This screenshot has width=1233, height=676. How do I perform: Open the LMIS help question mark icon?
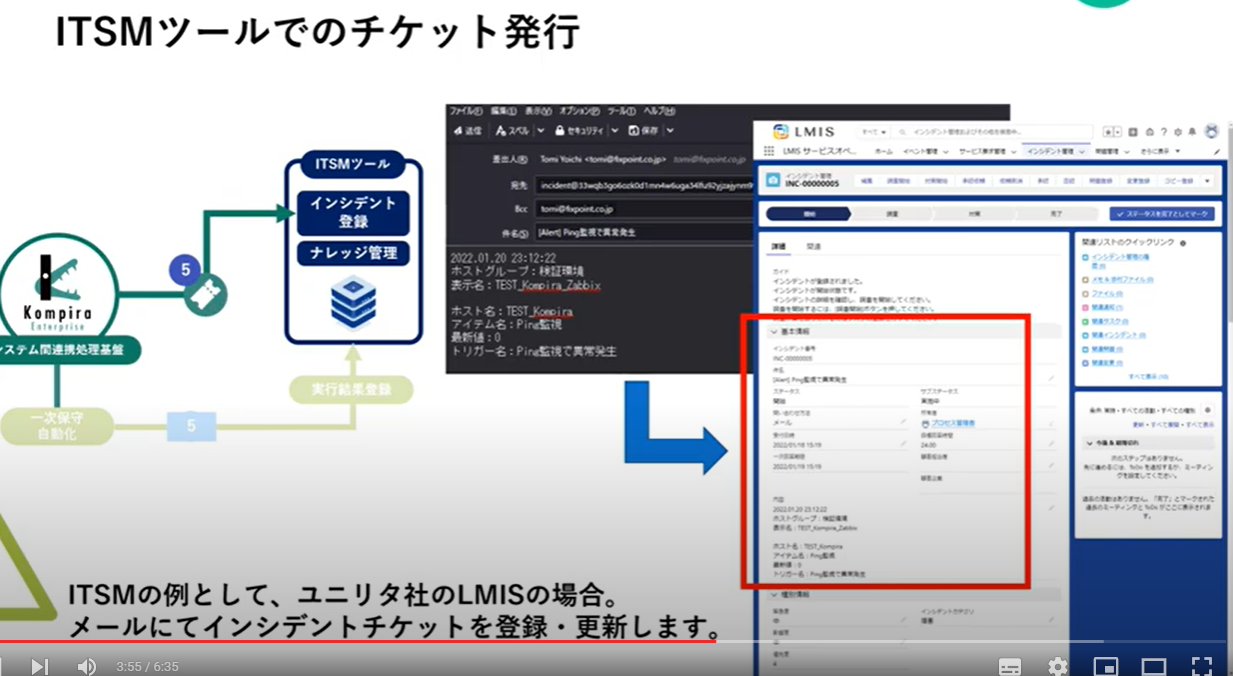pos(1166,131)
